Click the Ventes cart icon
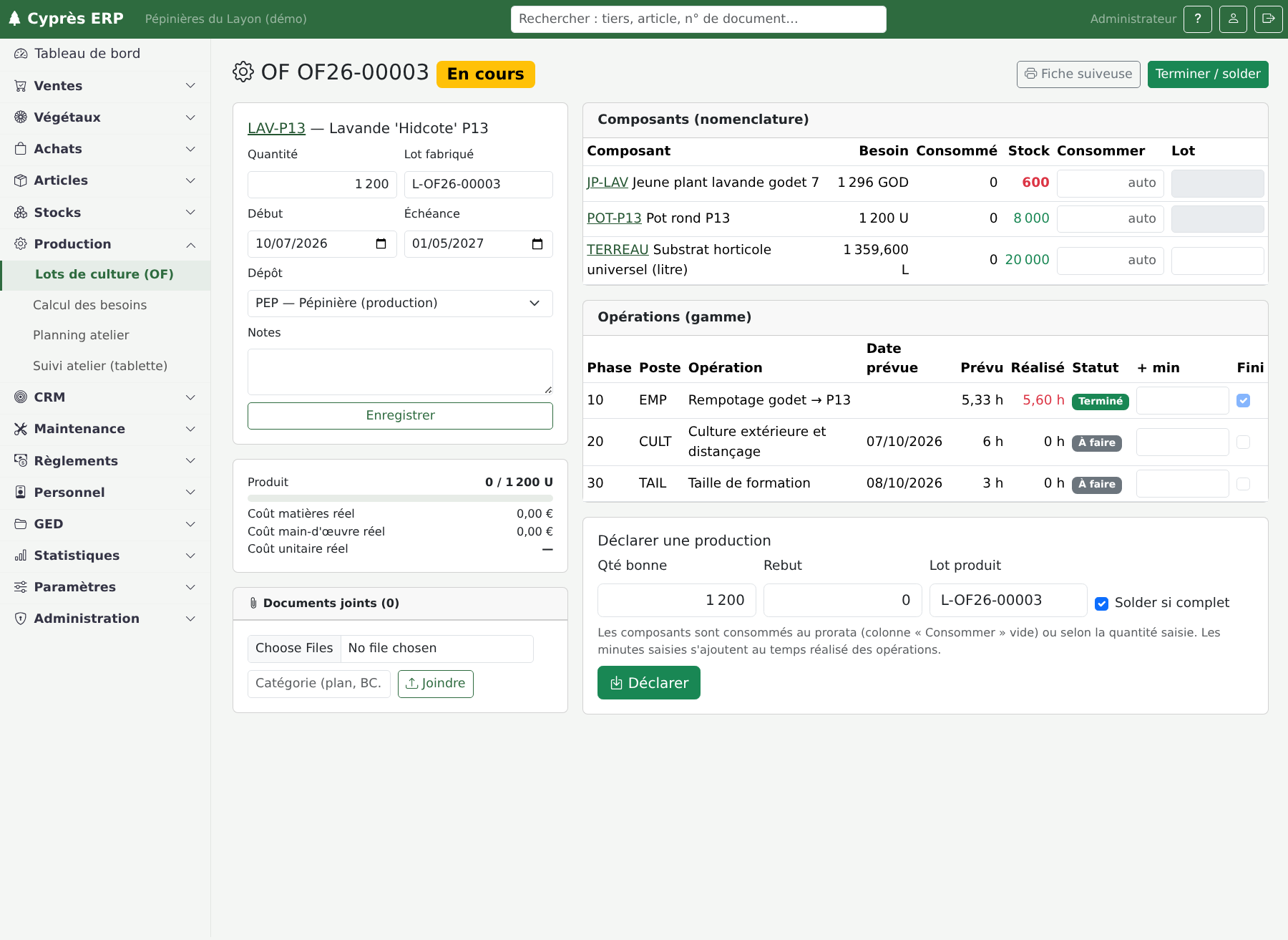This screenshot has height=940, width=1288. (21, 86)
